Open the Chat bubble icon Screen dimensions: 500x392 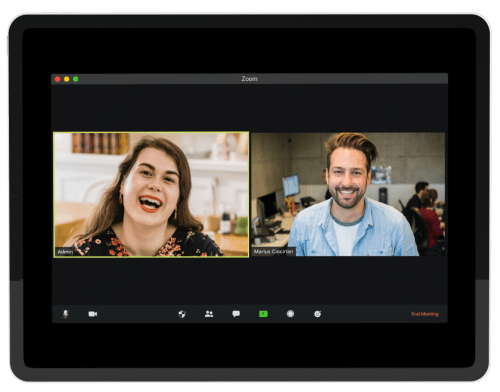[236, 314]
